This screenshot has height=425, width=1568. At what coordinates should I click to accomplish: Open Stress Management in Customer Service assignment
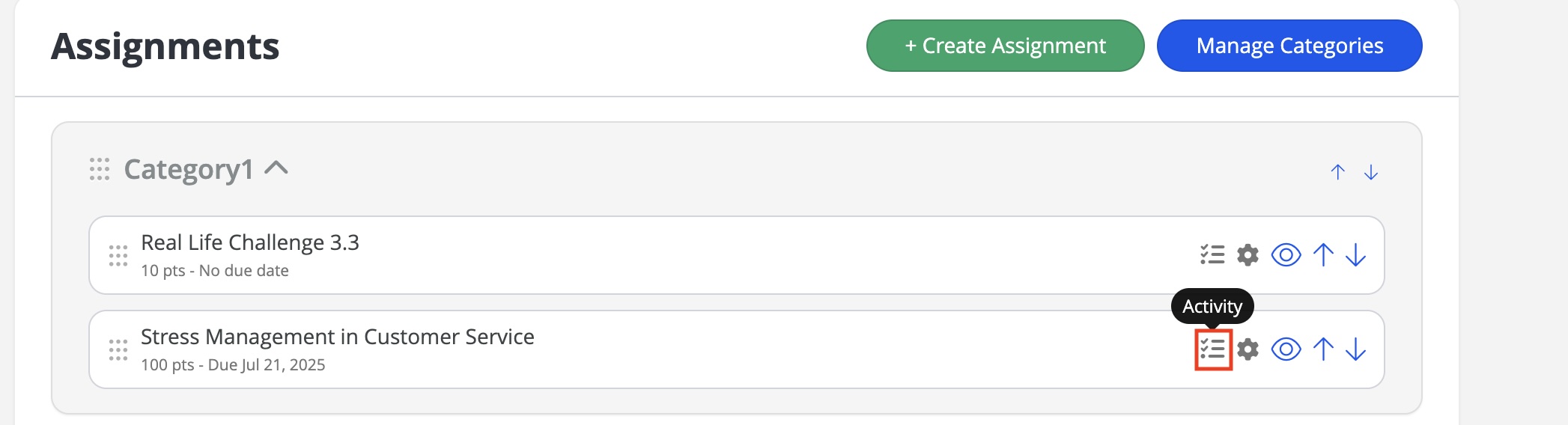(338, 337)
